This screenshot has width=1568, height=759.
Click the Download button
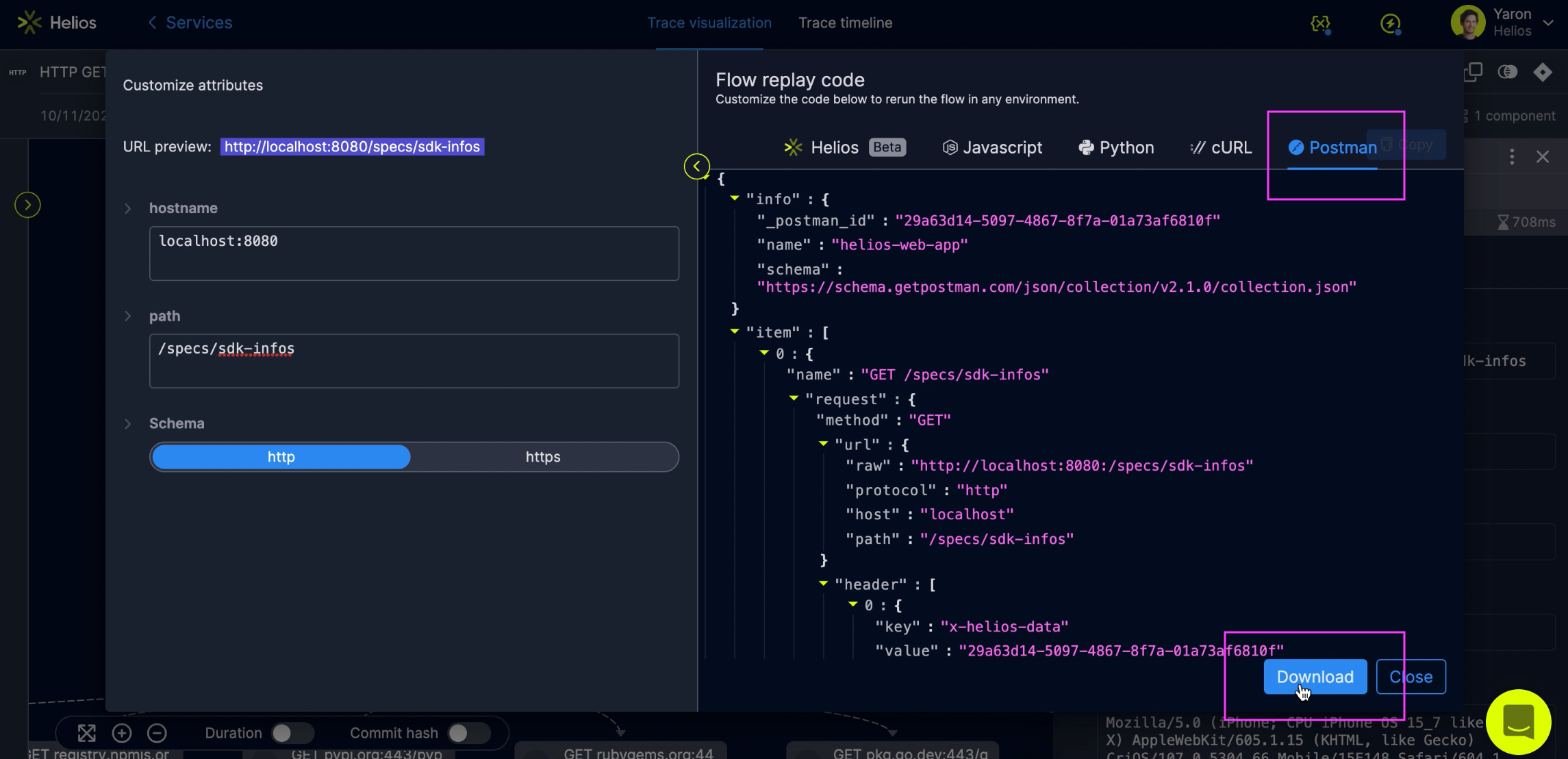point(1315,677)
